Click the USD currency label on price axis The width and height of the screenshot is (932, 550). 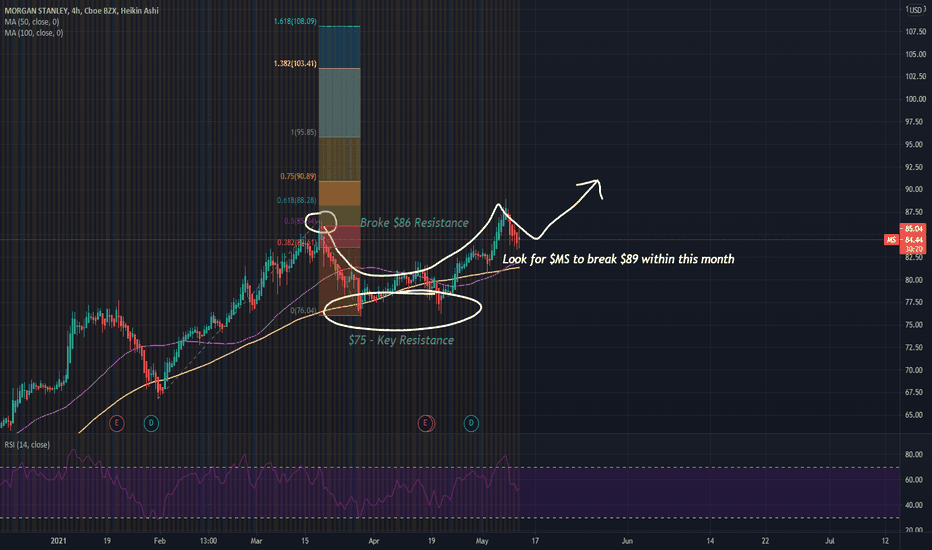915,10
